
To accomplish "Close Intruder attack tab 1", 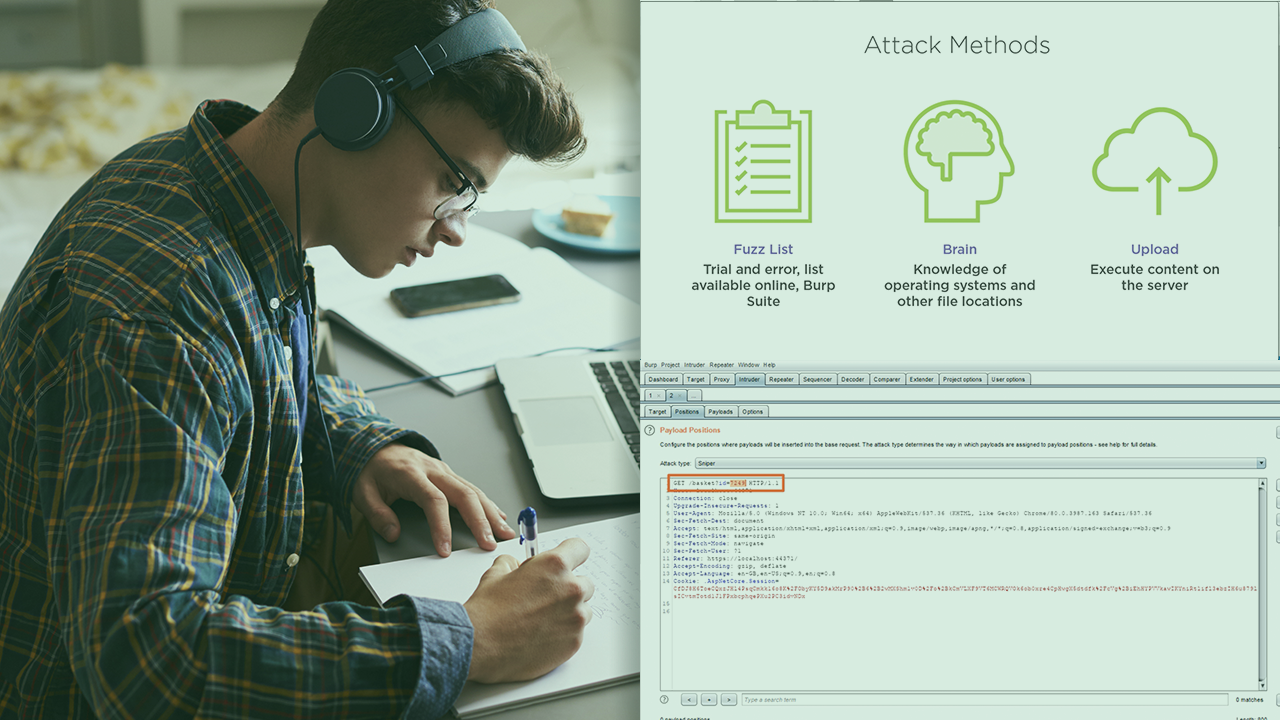I will pos(657,396).
